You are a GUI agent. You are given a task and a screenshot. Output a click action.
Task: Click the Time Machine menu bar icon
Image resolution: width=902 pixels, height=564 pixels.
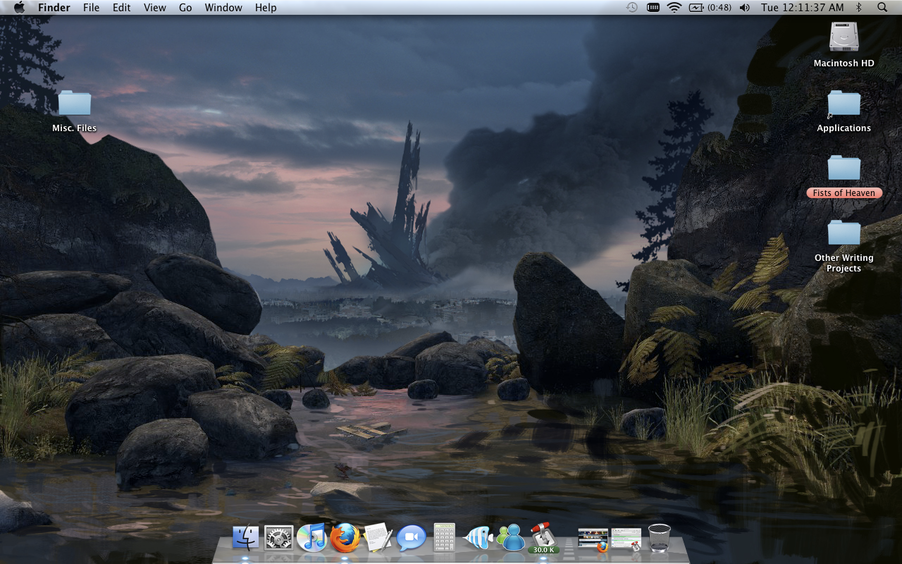pyautogui.click(x=632, y=7)
